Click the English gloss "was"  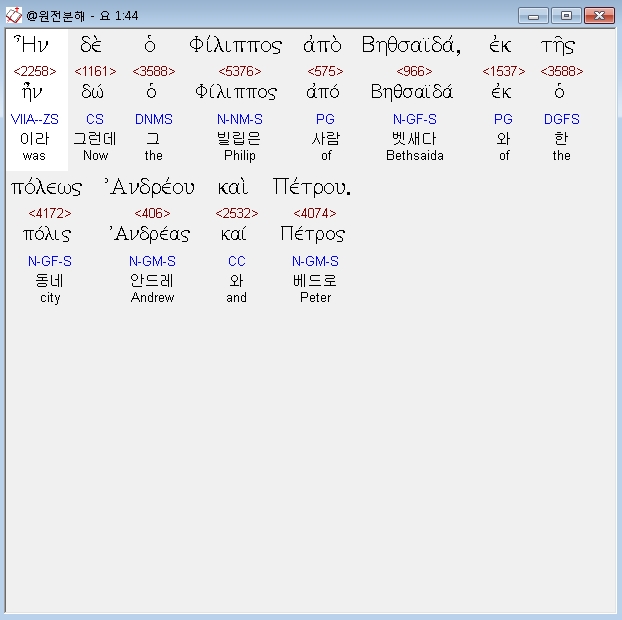click(x=34, y=155)
